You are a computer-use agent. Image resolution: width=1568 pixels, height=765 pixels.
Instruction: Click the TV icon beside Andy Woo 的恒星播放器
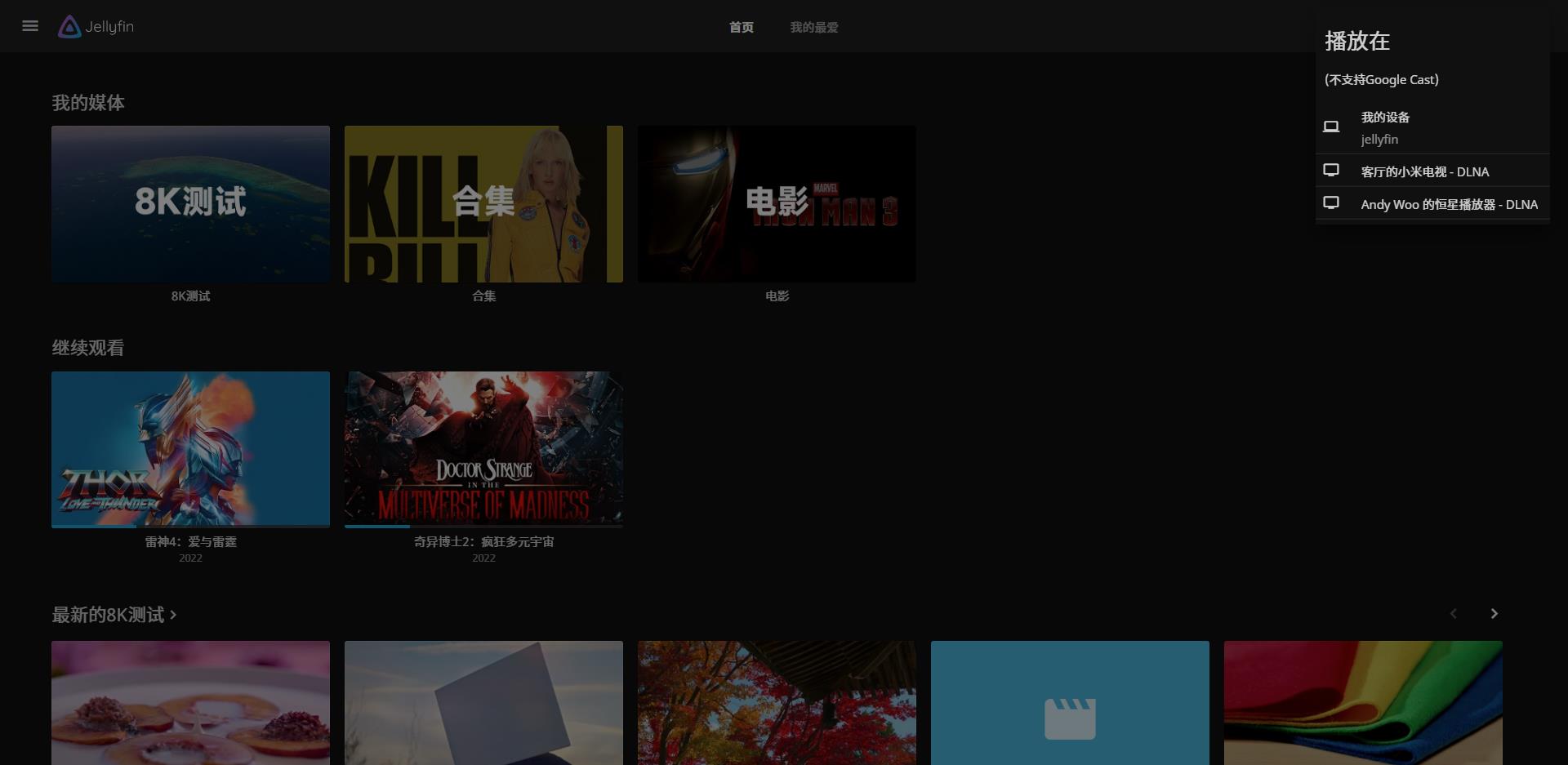tap(1331, 202)
